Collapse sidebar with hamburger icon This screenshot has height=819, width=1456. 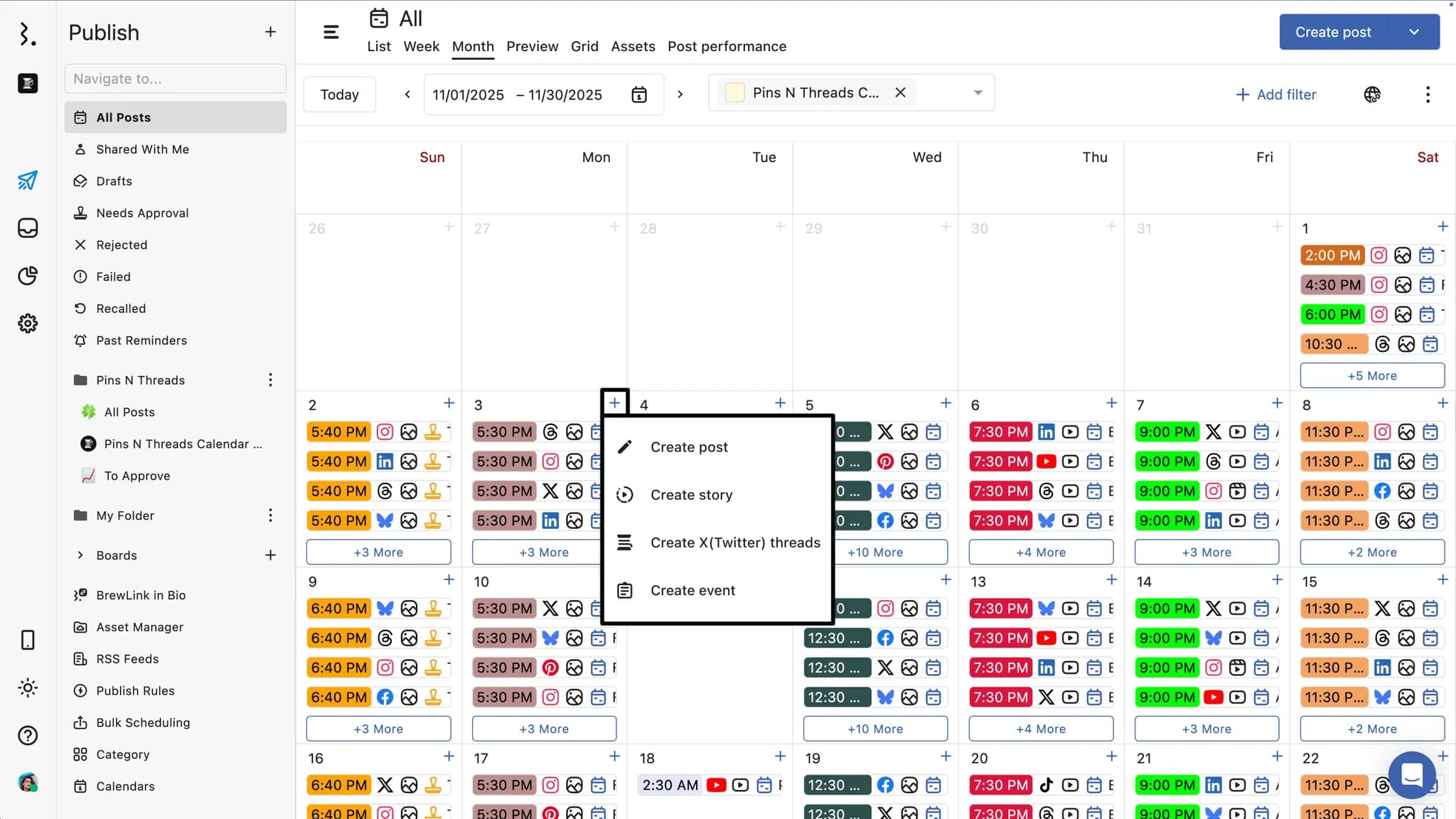click(331, 32)
